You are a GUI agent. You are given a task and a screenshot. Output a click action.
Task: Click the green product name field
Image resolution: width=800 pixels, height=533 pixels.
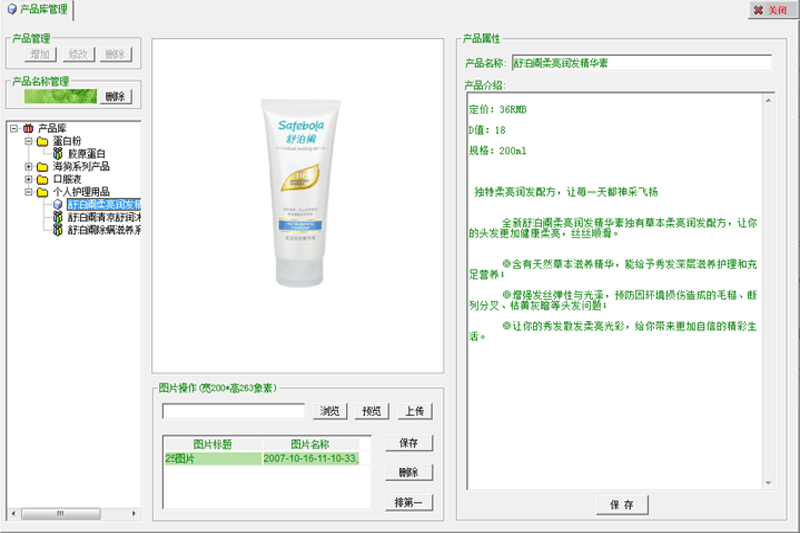point(60,96)
